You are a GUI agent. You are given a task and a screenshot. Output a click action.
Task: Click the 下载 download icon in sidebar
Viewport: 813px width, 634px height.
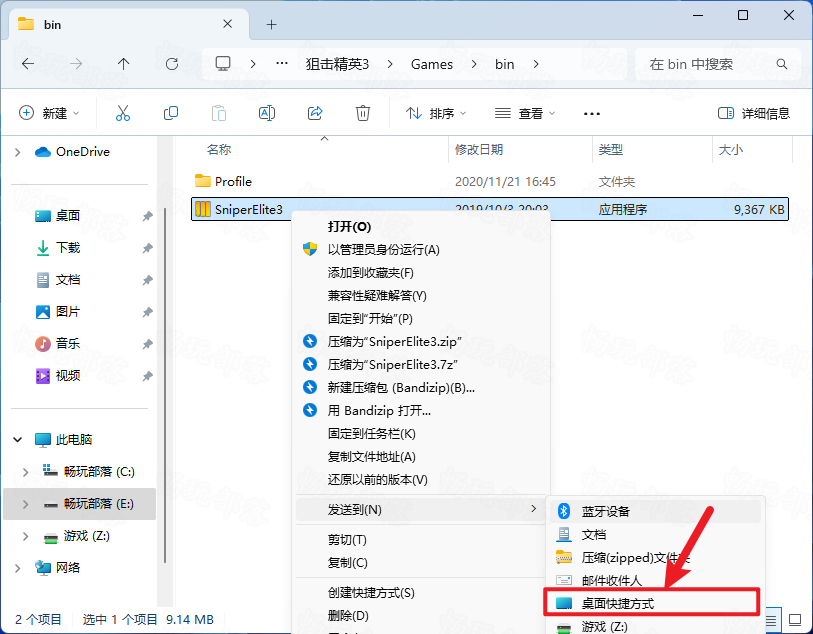43,248
